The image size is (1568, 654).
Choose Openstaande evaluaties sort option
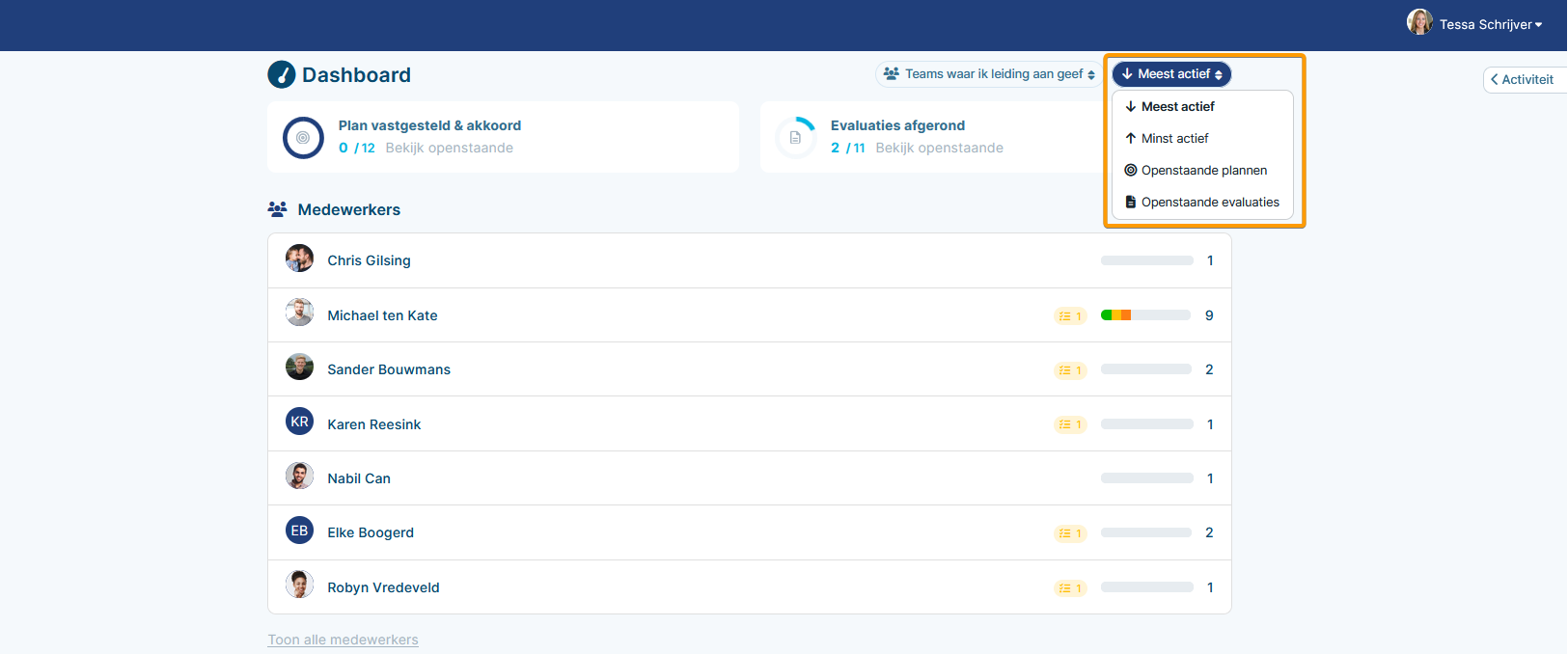[1202, 202]
